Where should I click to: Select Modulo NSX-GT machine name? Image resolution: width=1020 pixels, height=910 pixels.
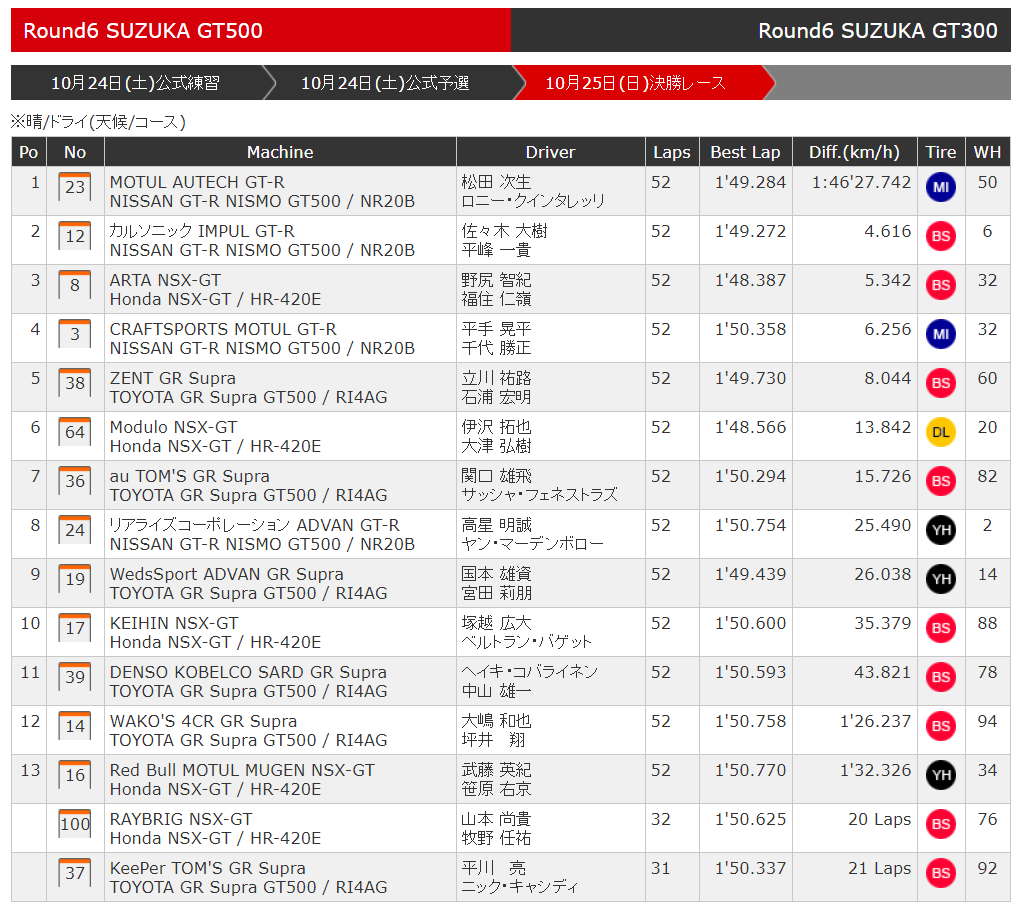(174, 427)
